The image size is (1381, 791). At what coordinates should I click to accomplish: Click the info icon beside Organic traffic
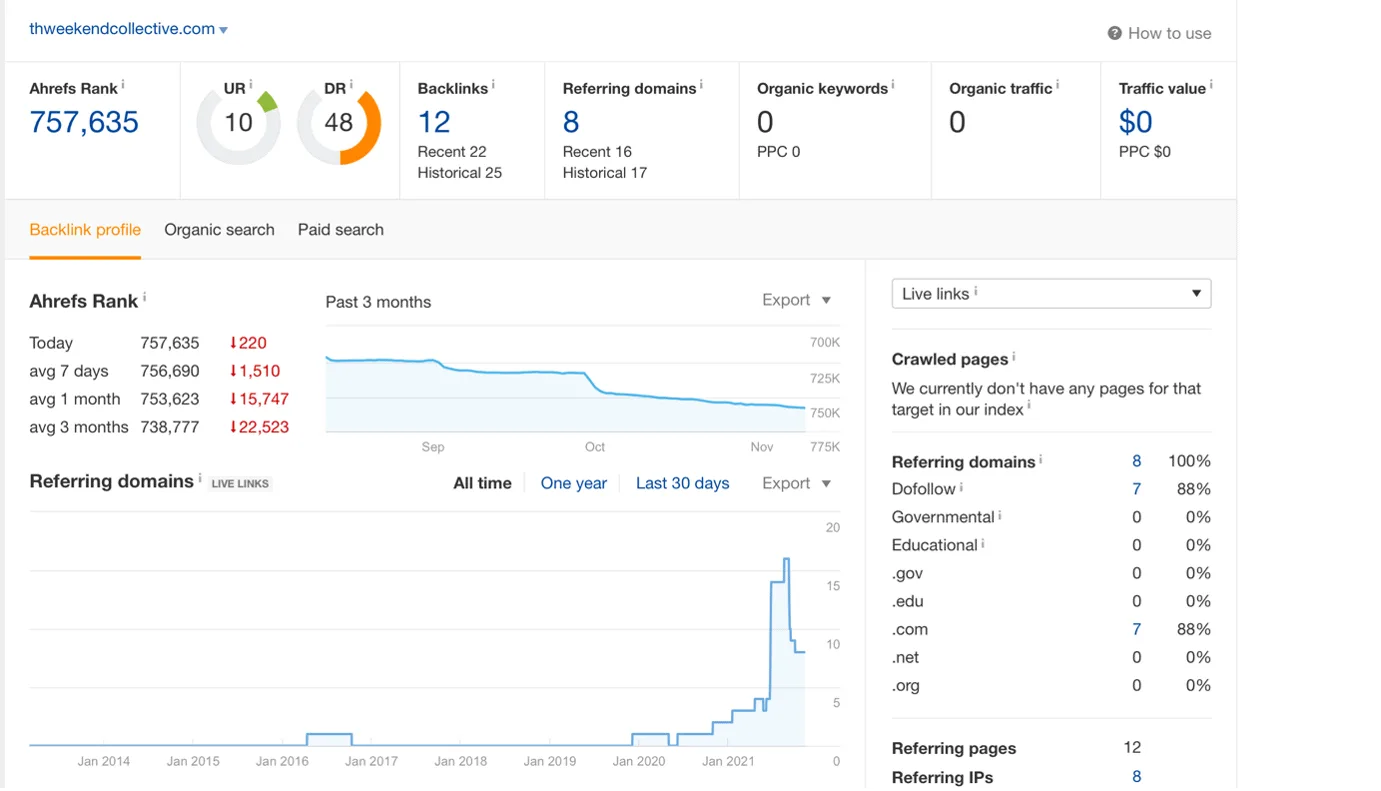tap(1058, 84)
